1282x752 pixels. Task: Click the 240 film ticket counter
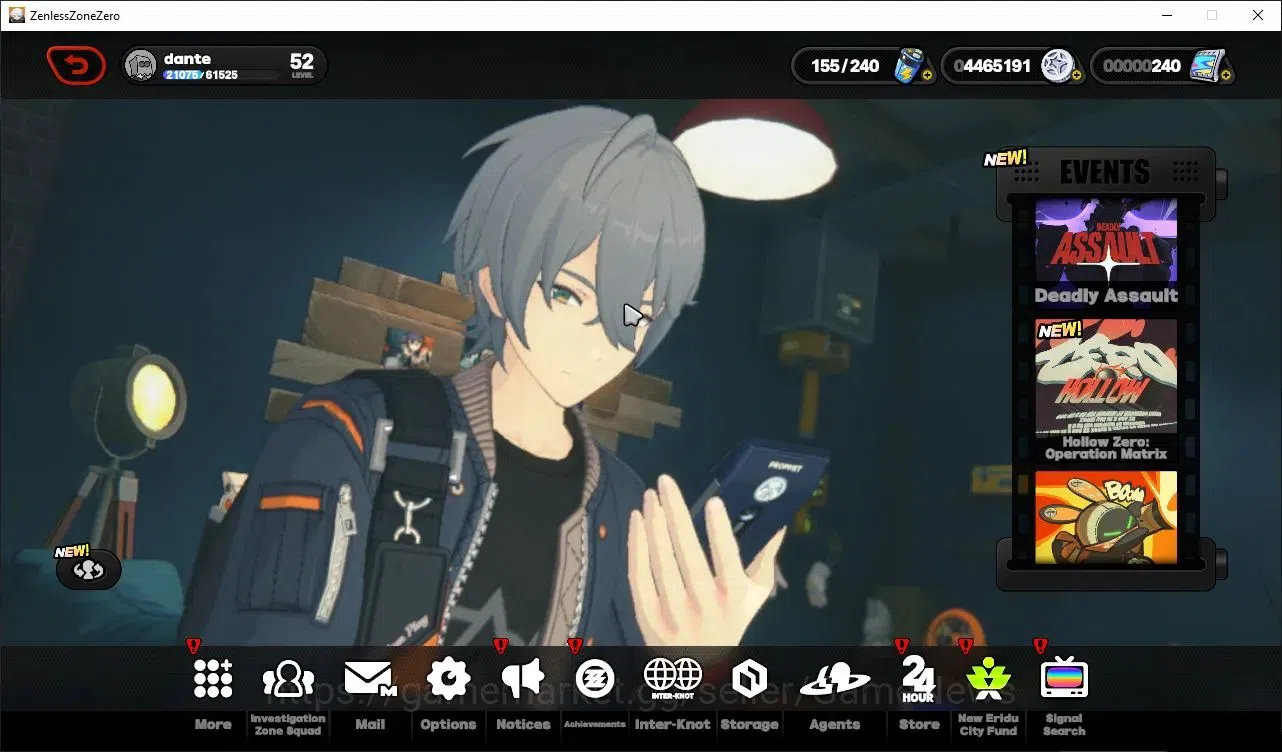(x=1141, y=66)
